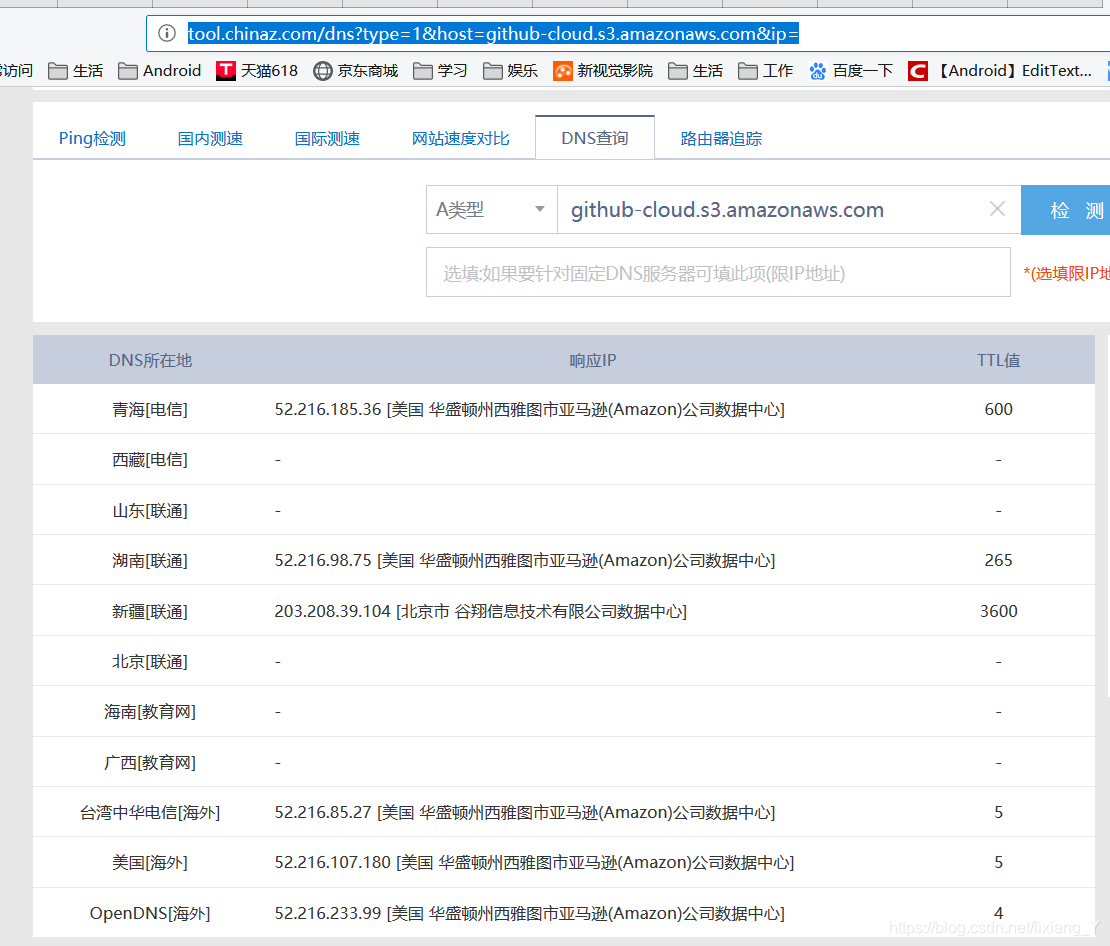This screenshot has width=1110, height=946.
Task: Click the 52.216.233.99 response IP
Action: click(328, 913)
